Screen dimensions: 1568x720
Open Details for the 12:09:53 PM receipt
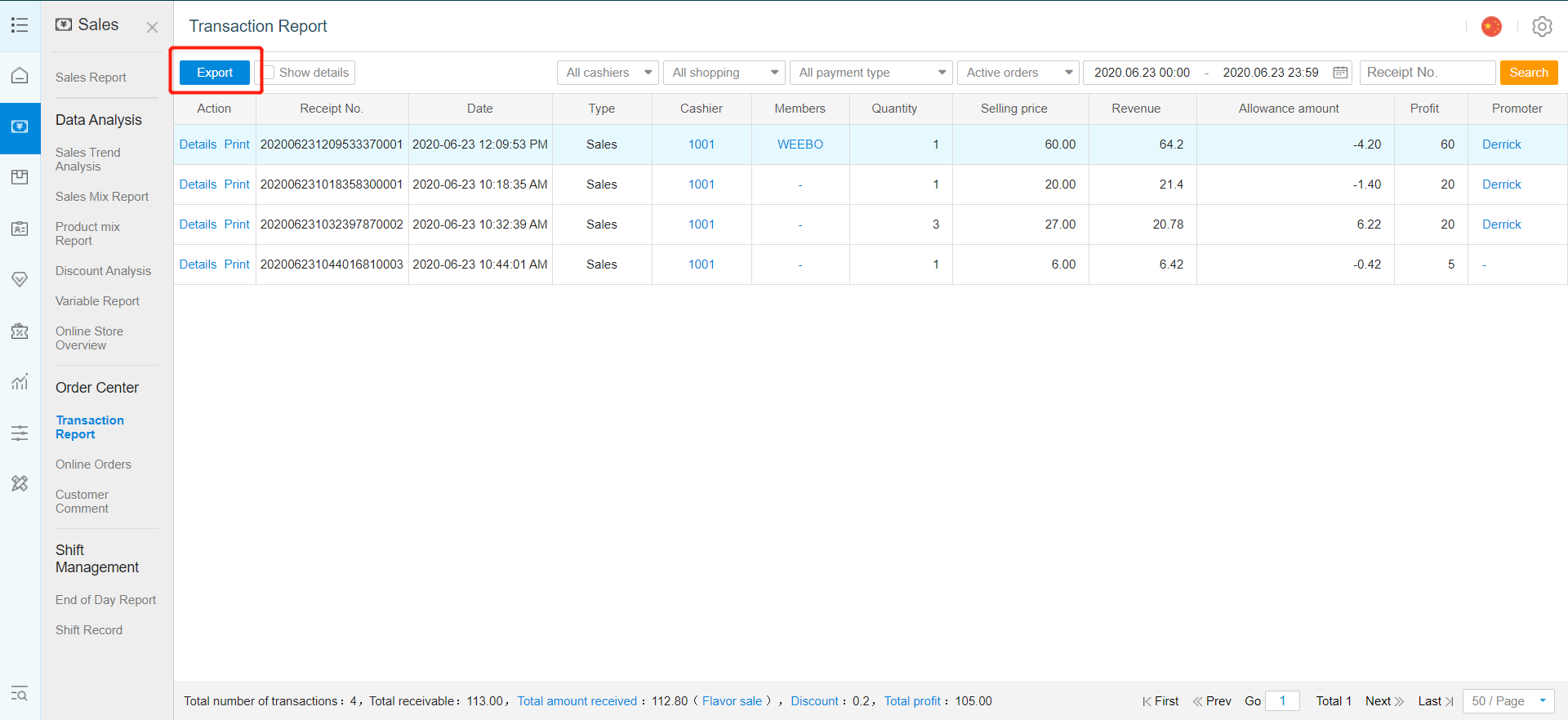pos(198,144)
